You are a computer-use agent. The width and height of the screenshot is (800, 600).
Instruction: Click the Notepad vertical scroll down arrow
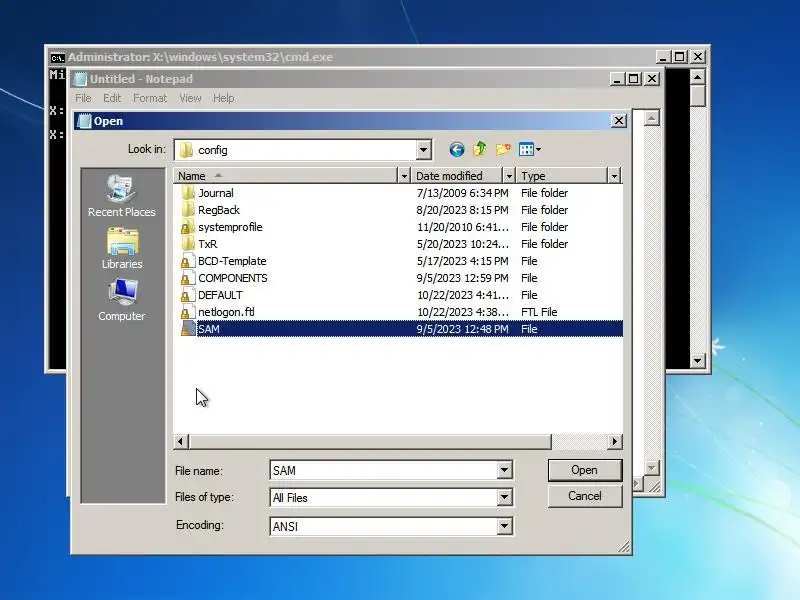[x=652, y=468]
